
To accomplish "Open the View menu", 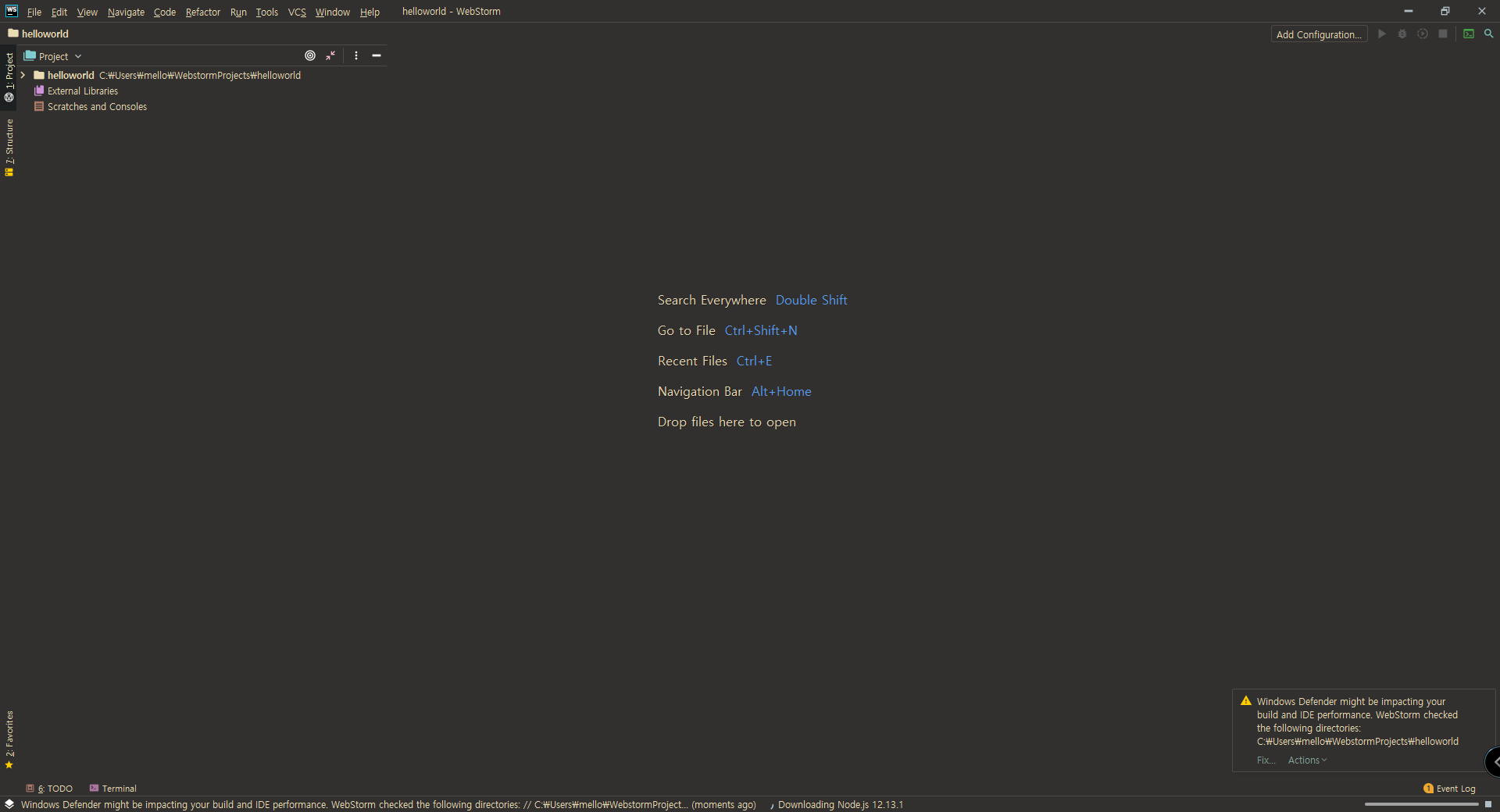I will tap(87, 12).
